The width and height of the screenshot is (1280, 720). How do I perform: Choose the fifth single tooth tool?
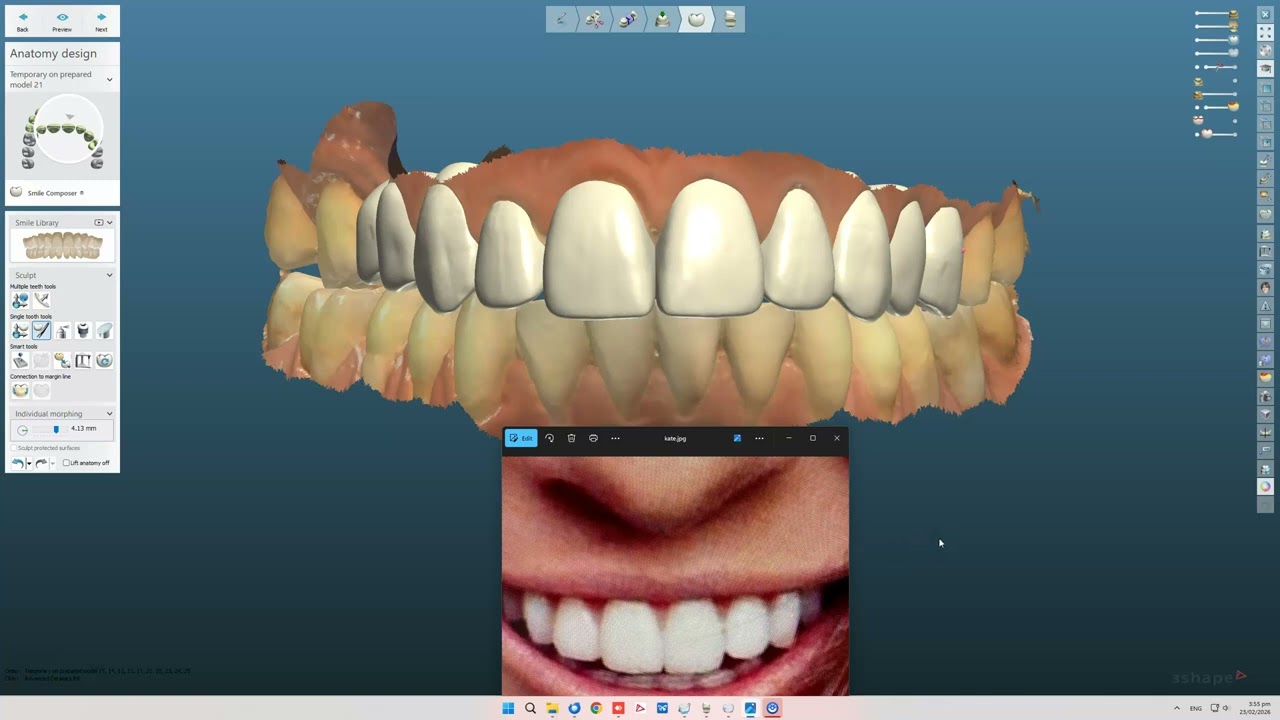coord(104,330)
